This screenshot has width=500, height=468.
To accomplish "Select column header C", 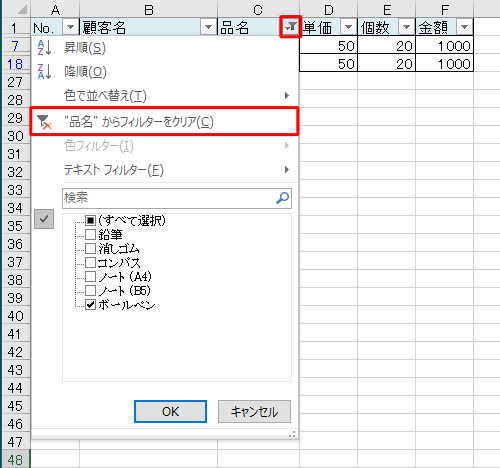I will pos(258,9).
